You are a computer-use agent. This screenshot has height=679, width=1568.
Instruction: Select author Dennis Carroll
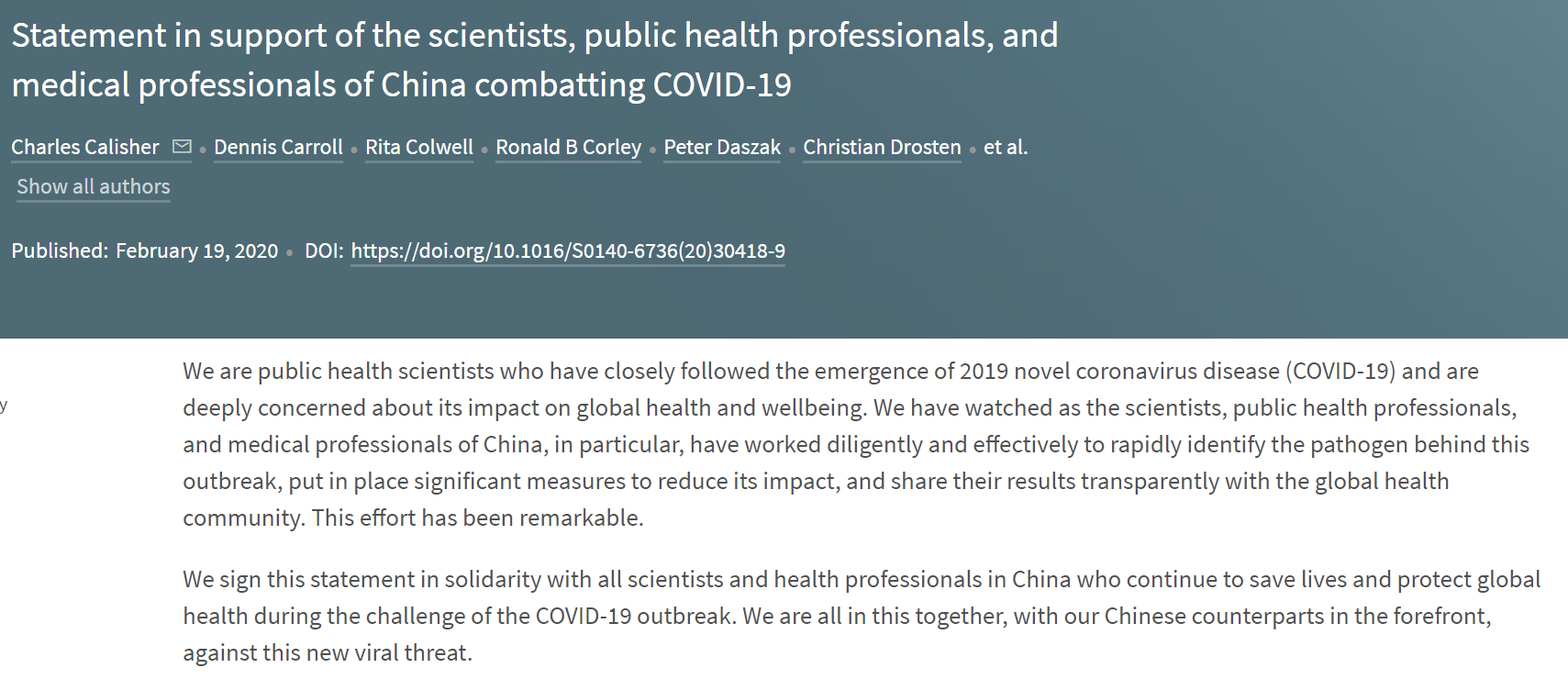tap(278, 147)
